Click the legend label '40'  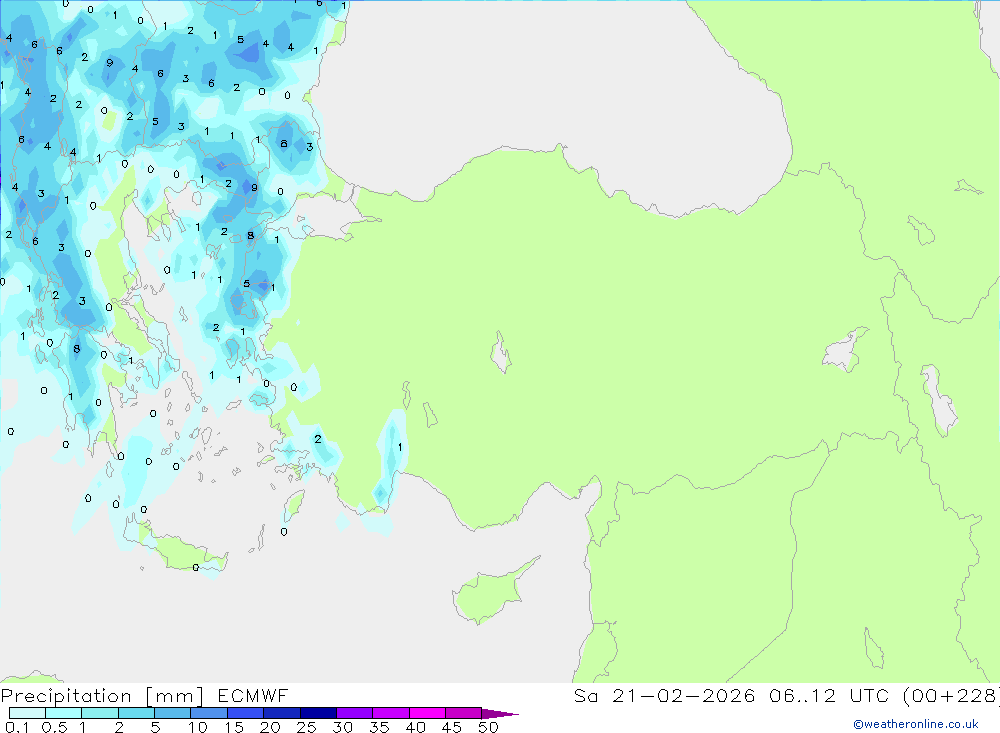click(x=415, y=727)
